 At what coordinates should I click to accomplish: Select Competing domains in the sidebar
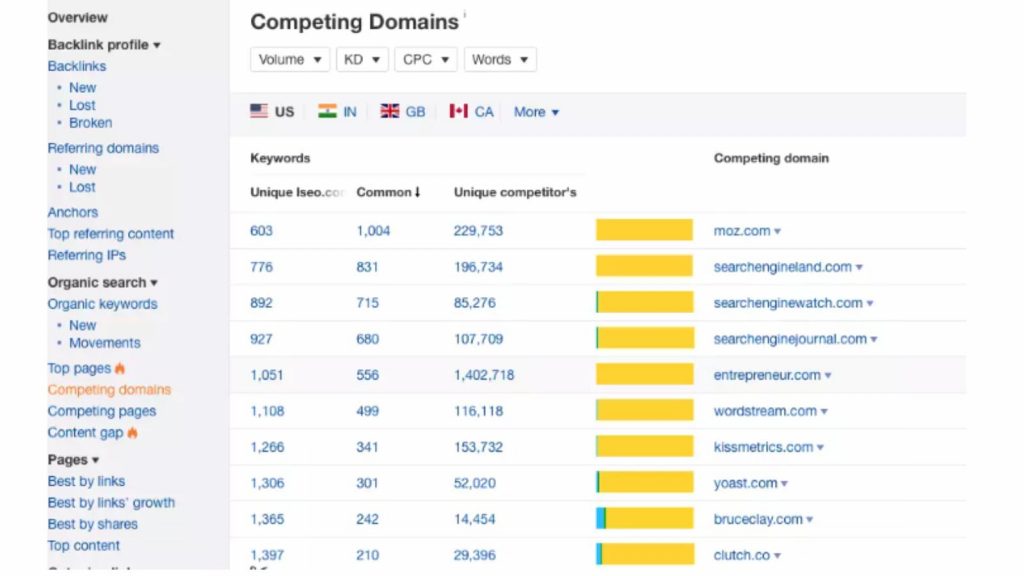pos(109,390)
